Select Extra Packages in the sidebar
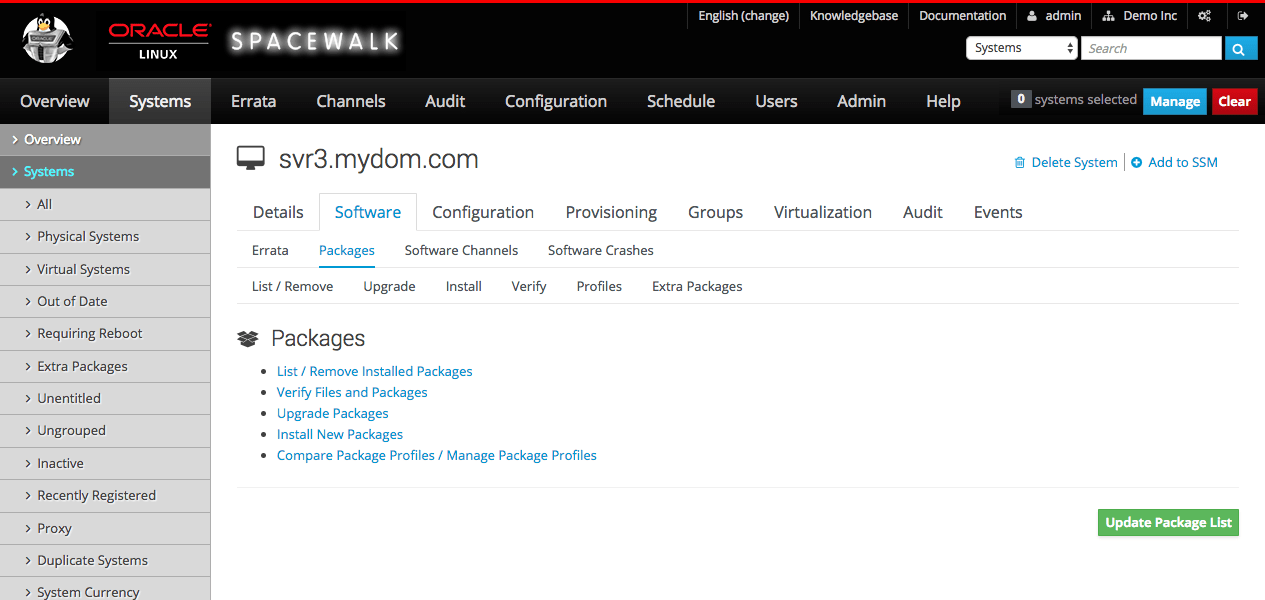1265x600 pixels. pyautogui.click(x=105, y=366)
